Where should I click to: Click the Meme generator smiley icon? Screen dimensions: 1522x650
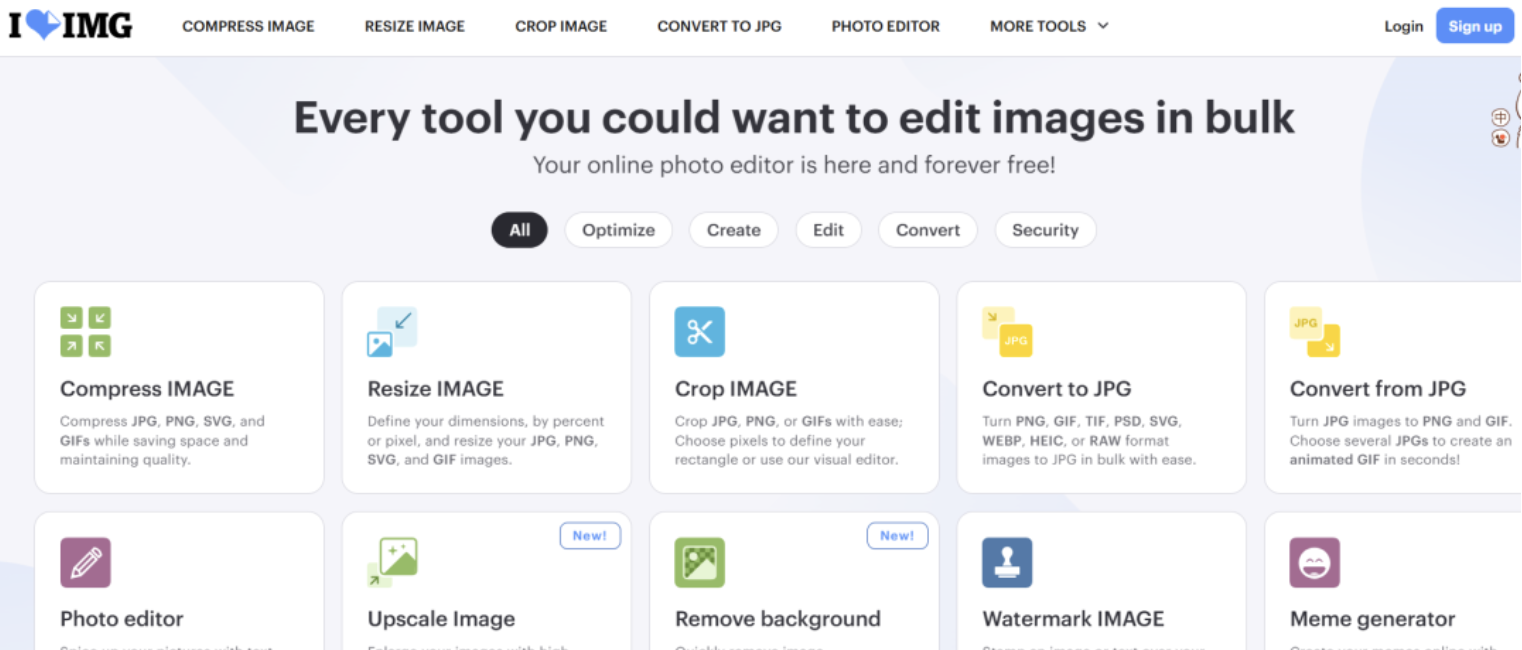(1314, 562)
